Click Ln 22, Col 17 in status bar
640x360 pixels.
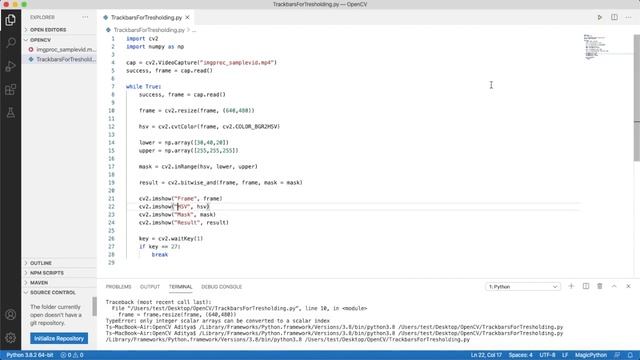click(x=486, y=355)
